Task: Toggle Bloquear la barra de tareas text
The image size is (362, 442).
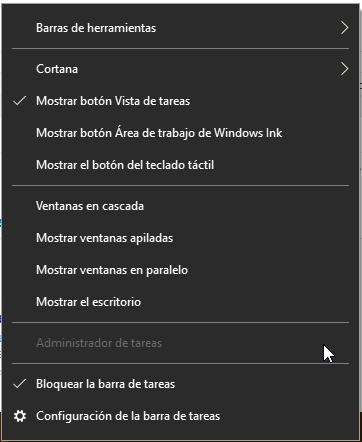Action: click(x=105, y=384)
